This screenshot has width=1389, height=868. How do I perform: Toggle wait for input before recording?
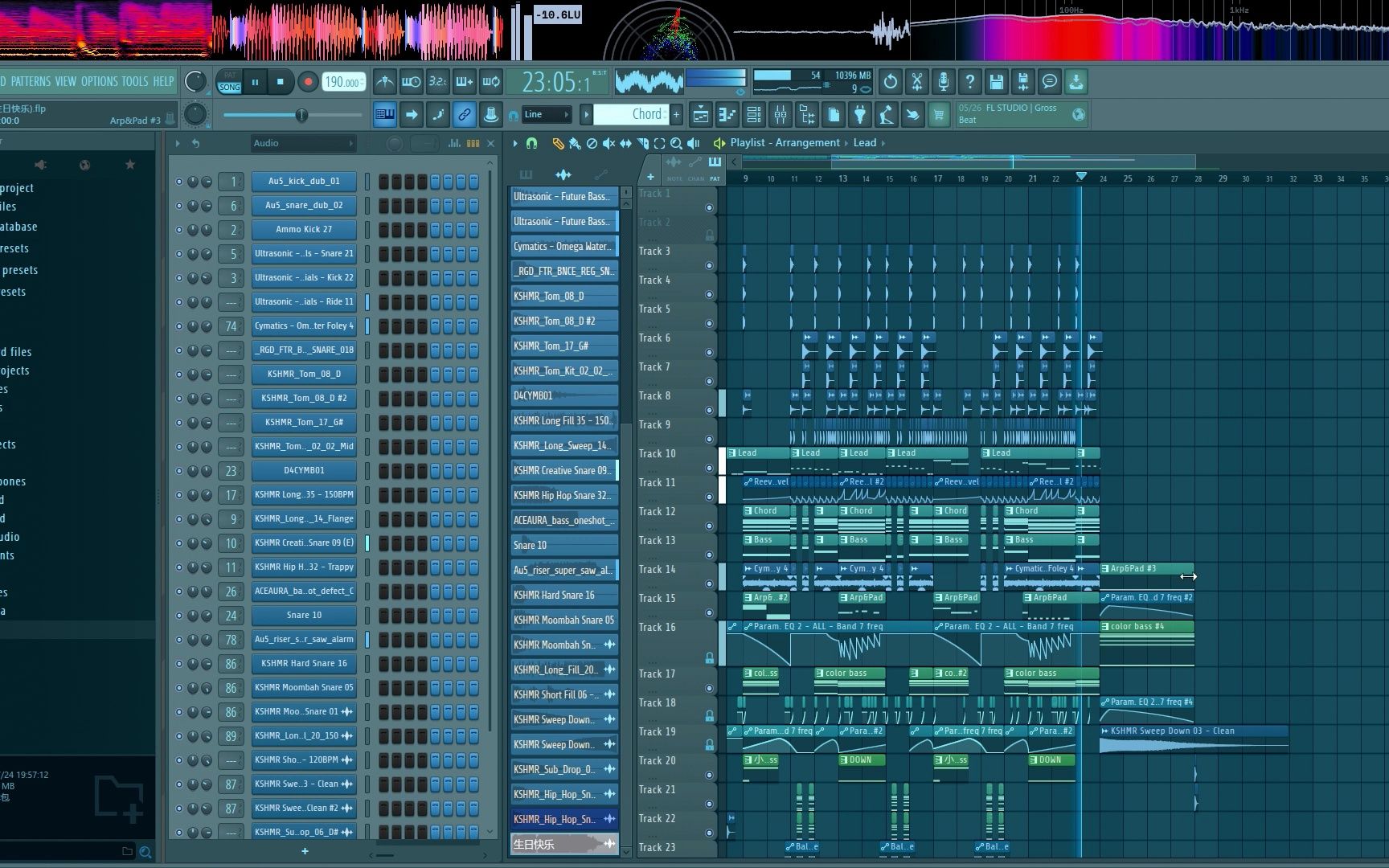click(412, 81)
